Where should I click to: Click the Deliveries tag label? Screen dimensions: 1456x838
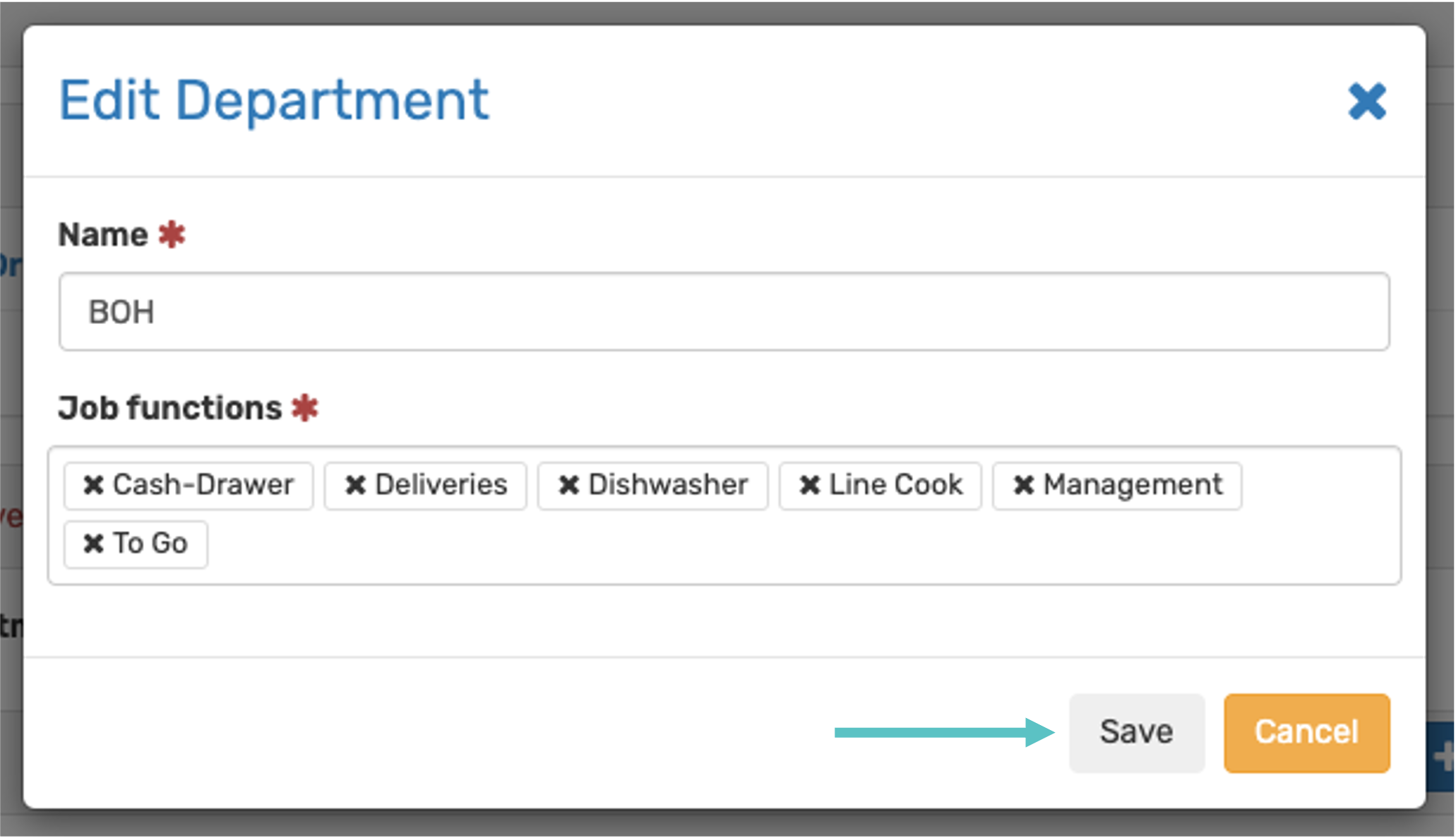coord(441,485)
